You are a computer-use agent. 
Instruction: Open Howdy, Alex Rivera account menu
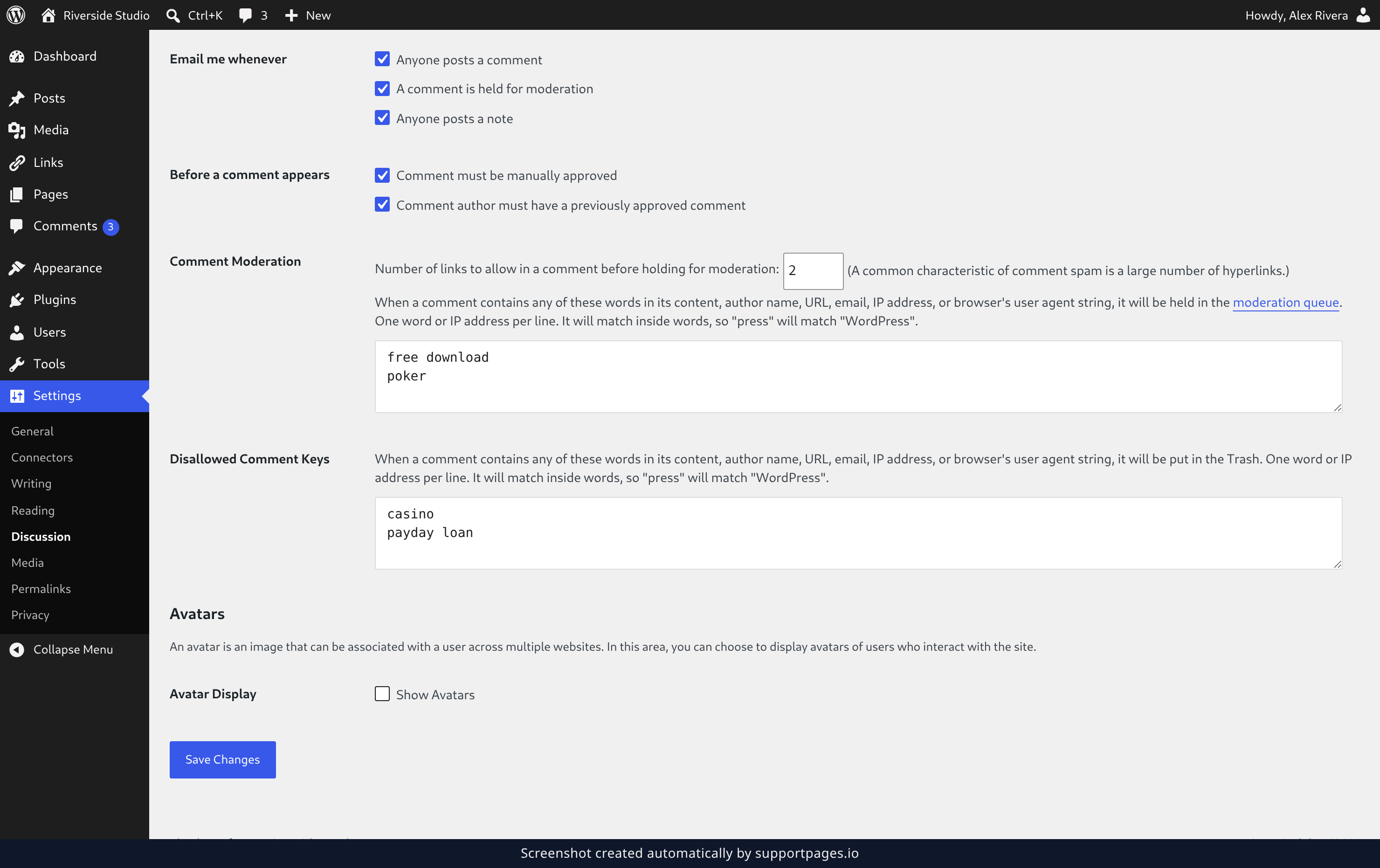[1308, 15]
